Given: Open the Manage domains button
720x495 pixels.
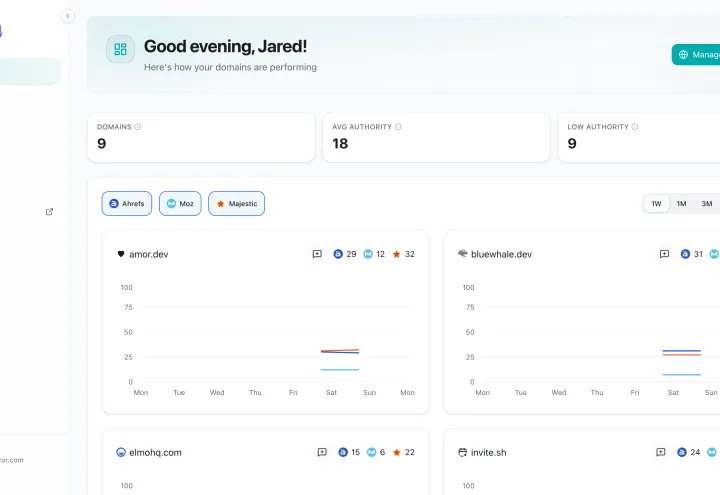Looking at the screenshot, I should click(x=696, y=55).
